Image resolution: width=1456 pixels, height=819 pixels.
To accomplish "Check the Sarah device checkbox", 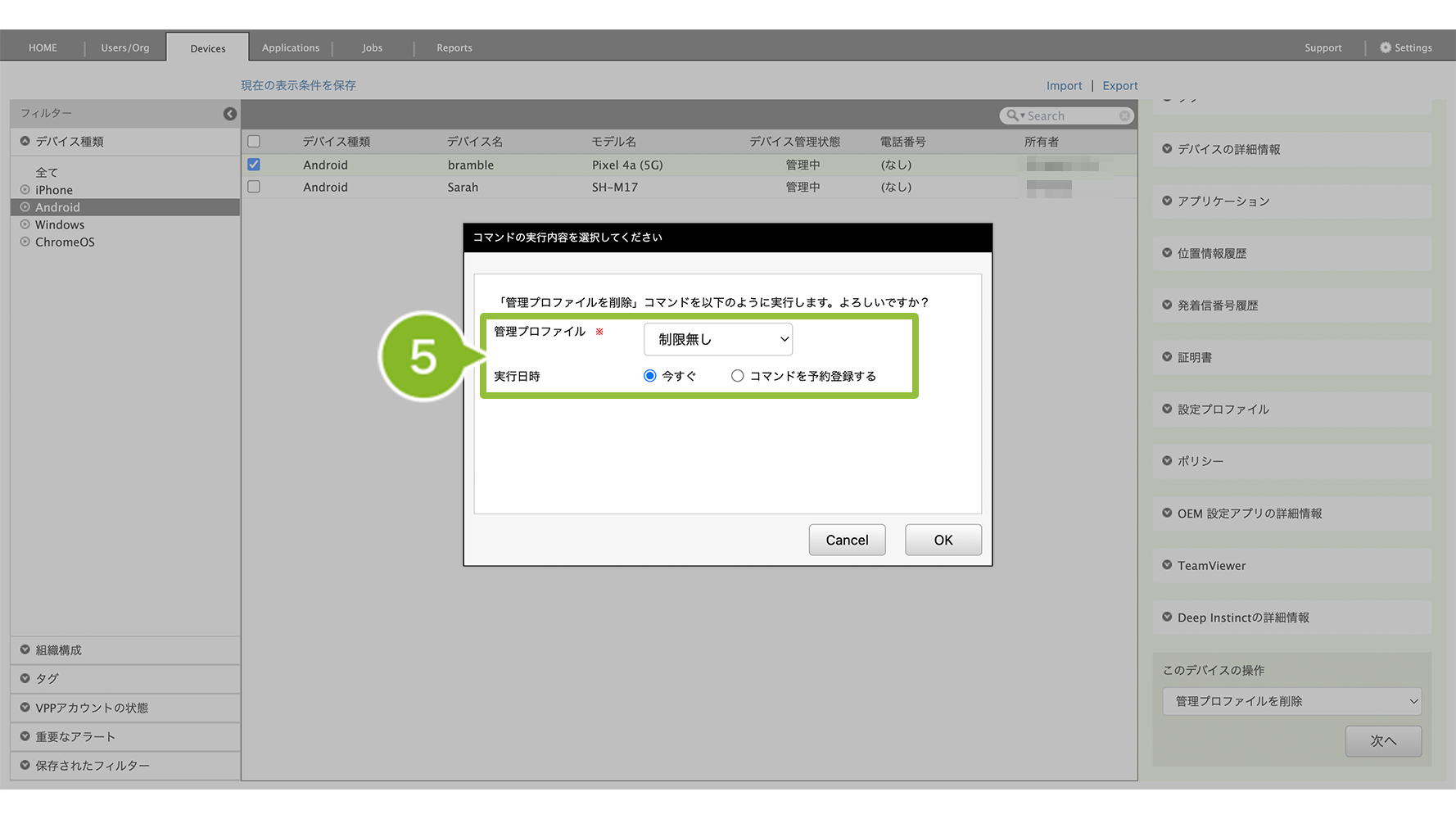I will (x=254, y=187).
